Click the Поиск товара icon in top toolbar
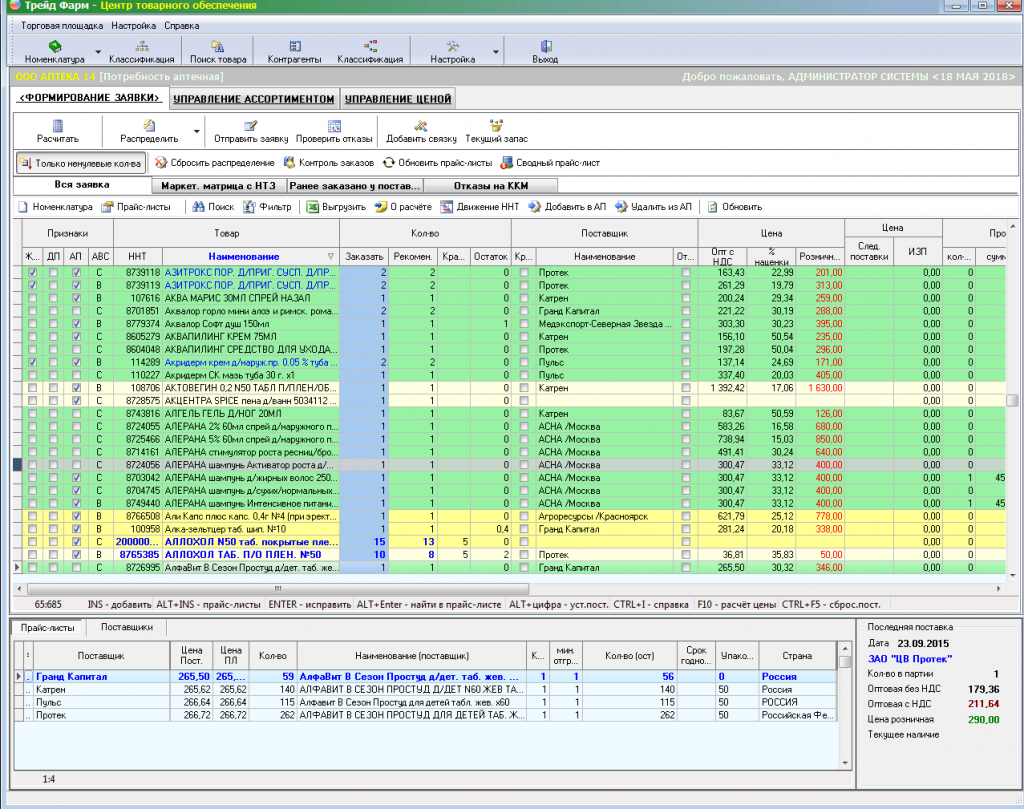 (x=218, y=46)
